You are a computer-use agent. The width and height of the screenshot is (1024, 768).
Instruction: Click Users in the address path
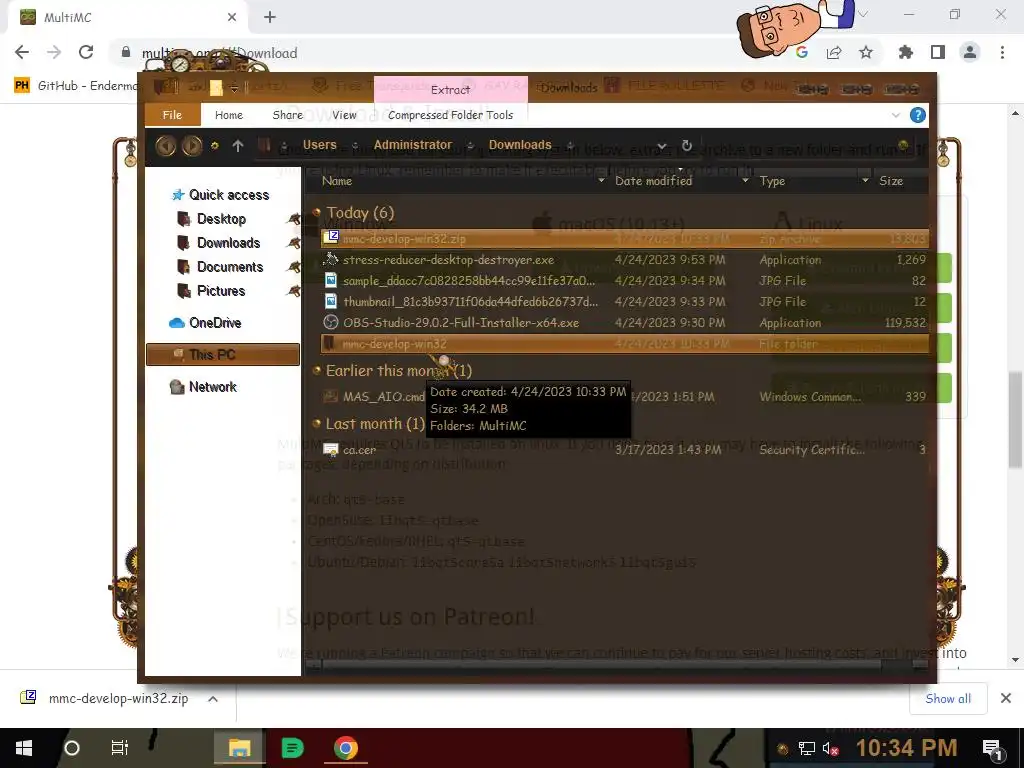coord(319,144)
